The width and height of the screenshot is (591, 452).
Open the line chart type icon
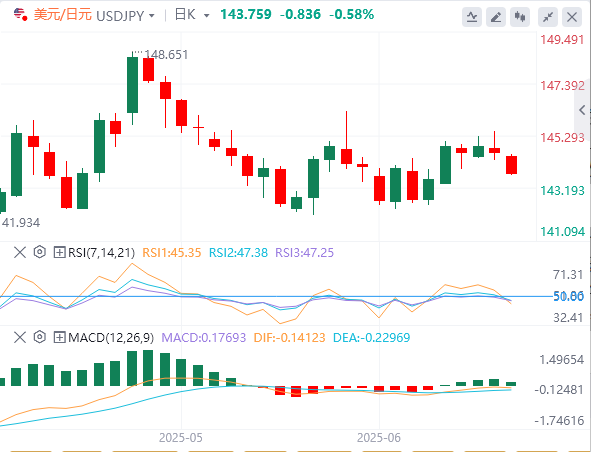472,17
